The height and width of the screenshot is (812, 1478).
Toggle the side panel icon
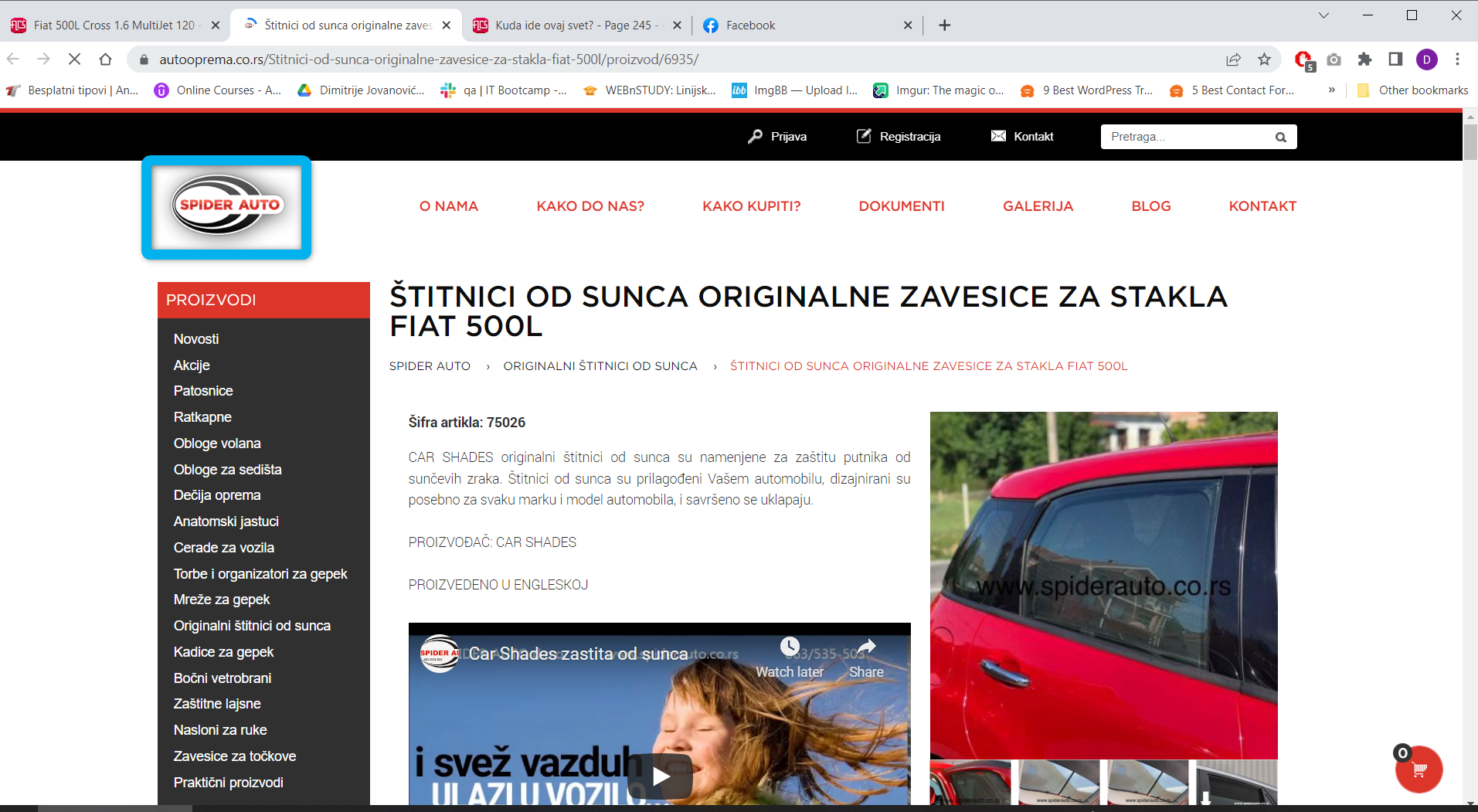[x=1395, y=59]
